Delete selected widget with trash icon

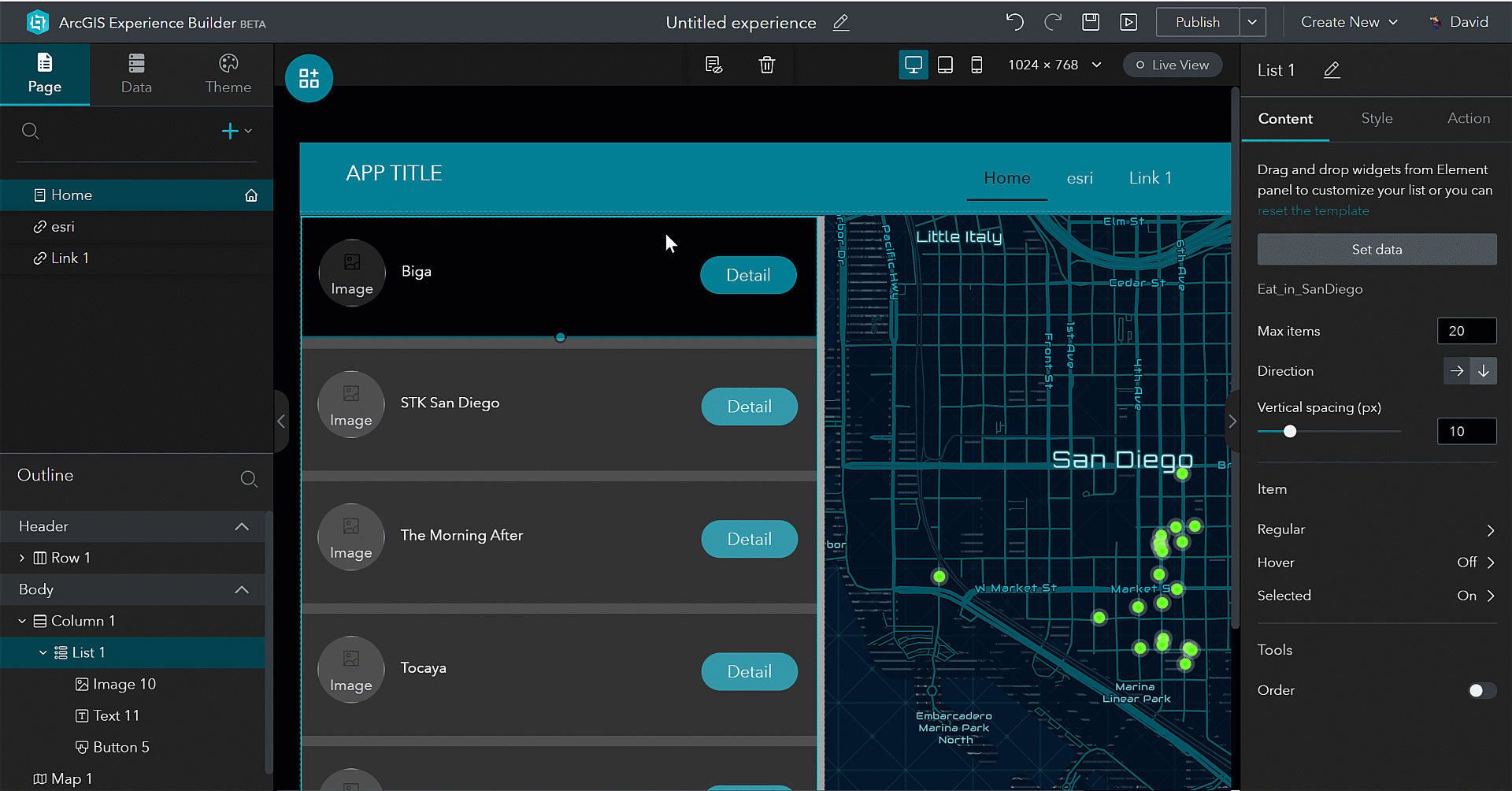pos(767,65)
